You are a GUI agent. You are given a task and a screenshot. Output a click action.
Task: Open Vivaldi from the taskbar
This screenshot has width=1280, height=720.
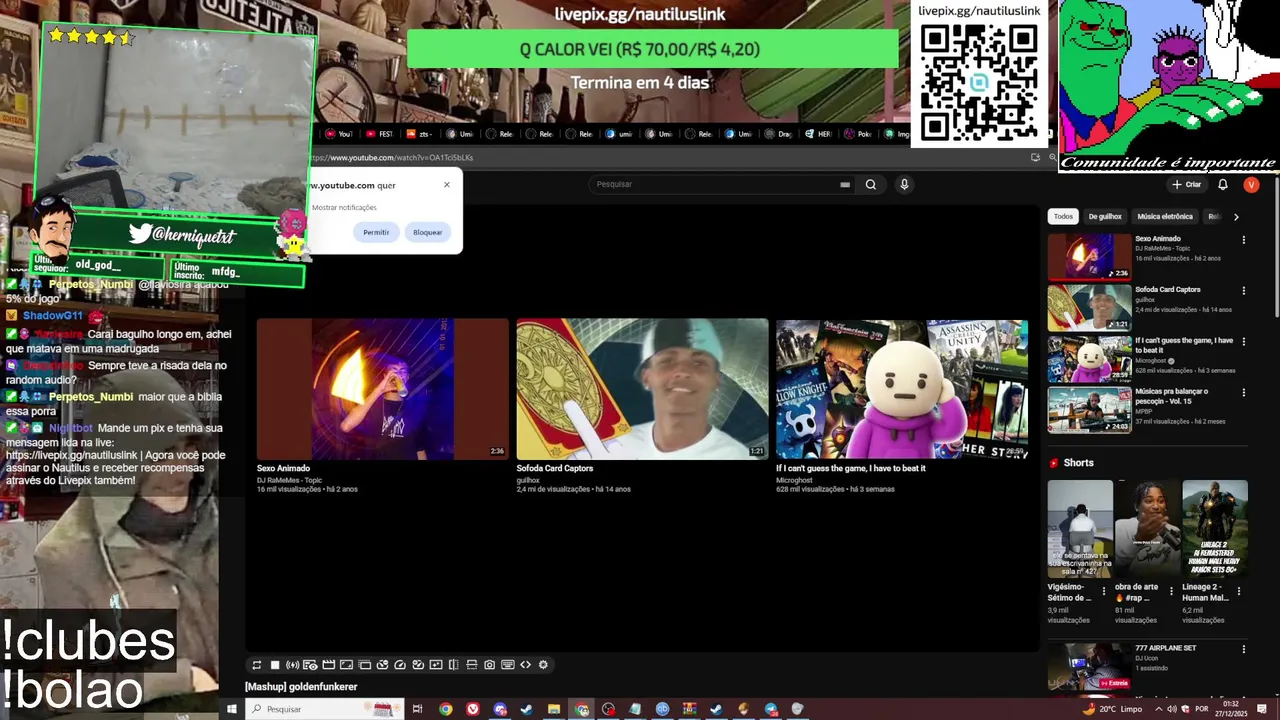[x=473, y=709]
